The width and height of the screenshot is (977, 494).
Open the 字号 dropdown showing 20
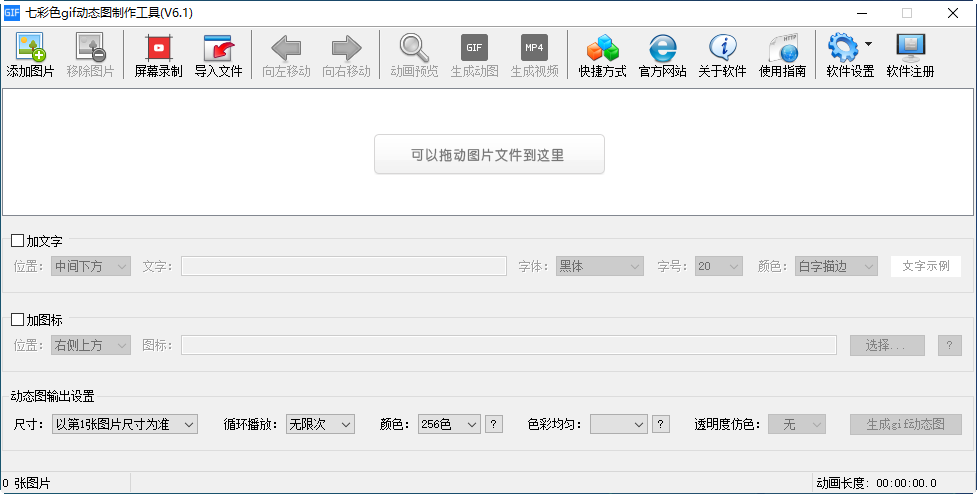click(x=718, y=266)
